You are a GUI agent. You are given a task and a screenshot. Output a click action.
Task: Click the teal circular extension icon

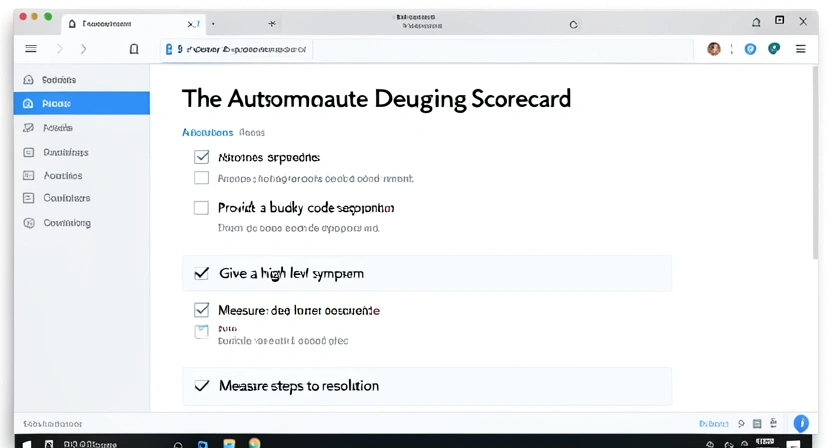click(774, 49)
